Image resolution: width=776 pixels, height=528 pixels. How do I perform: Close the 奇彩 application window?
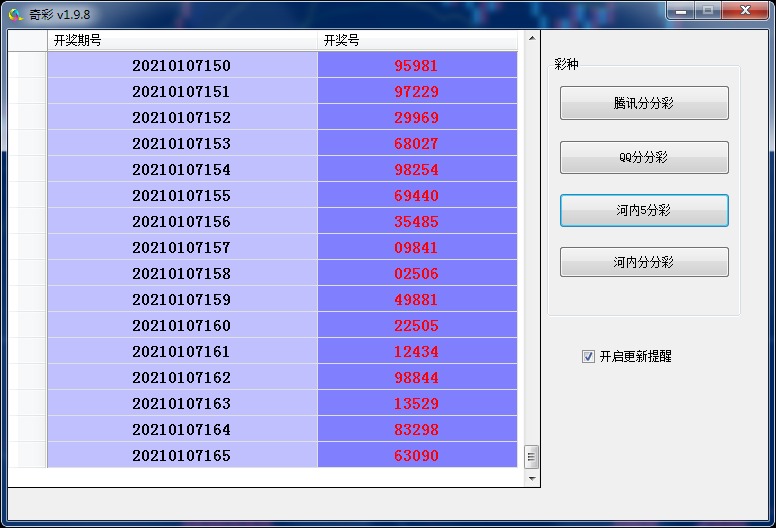point(744,10)
